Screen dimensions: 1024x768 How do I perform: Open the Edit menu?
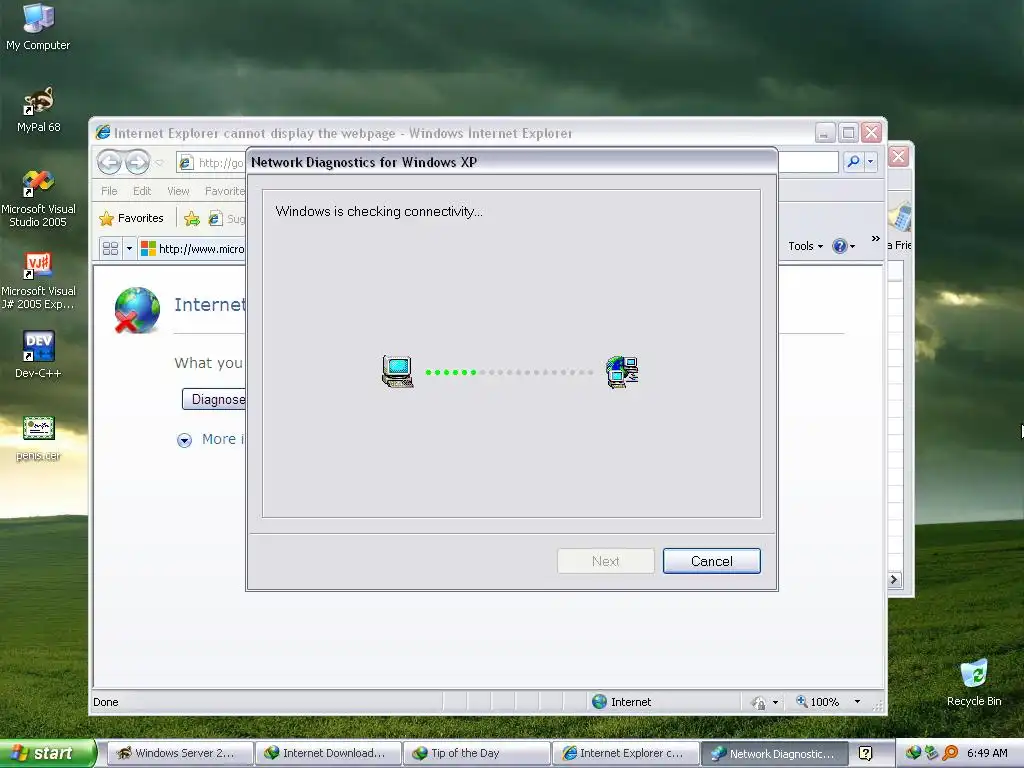tap(142, 191)
